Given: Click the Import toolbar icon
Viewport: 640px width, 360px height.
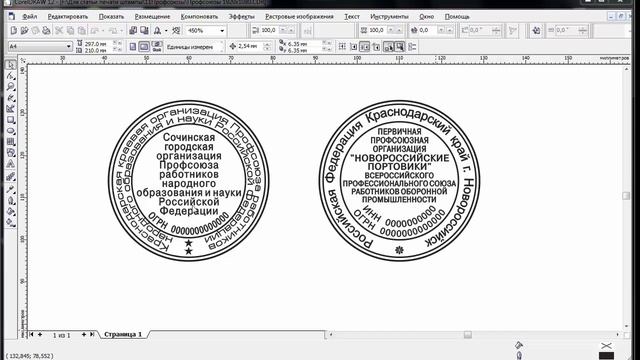Looking at the screenshot, I should point(133,31).
